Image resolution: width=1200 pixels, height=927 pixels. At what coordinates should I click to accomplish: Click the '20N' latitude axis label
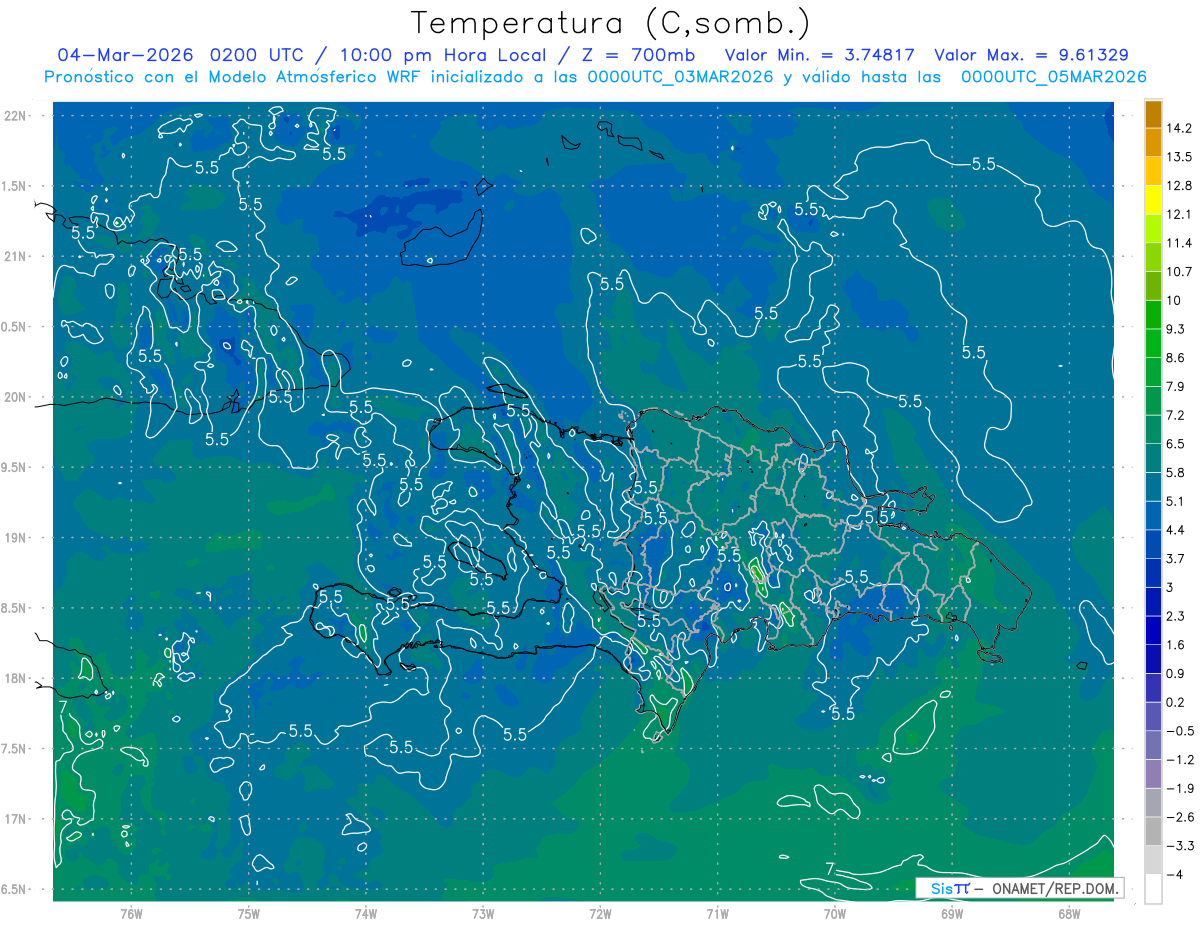tap(17, 397)
